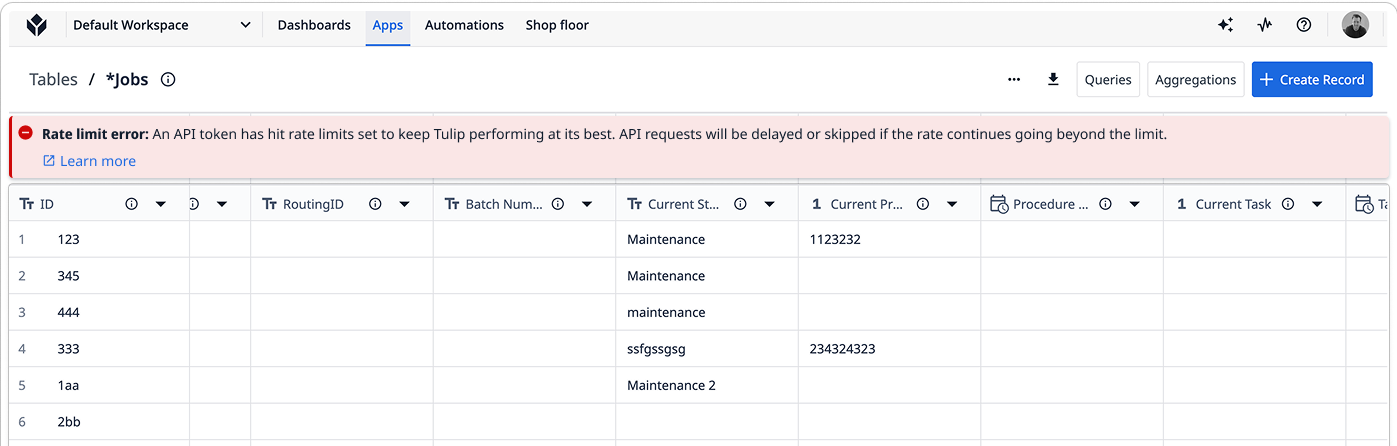The height and width of the screenshot is (446, 1397).
Task: Click the Tulip logo home icon
Action: click(x=36, y=25)
